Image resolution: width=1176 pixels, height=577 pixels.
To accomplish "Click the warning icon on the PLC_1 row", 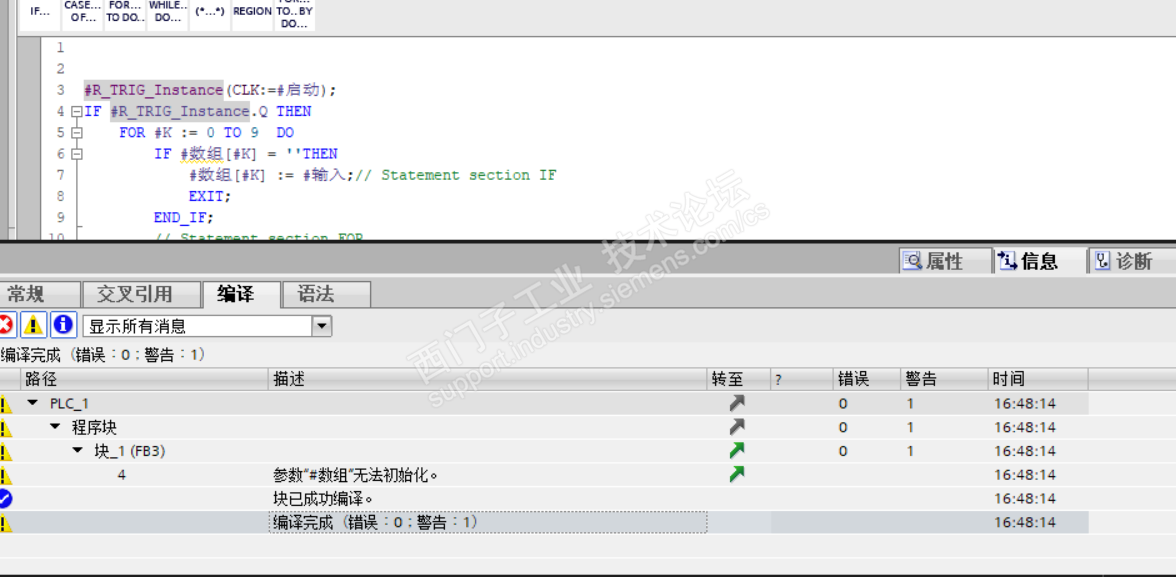I will click(5, 404).
